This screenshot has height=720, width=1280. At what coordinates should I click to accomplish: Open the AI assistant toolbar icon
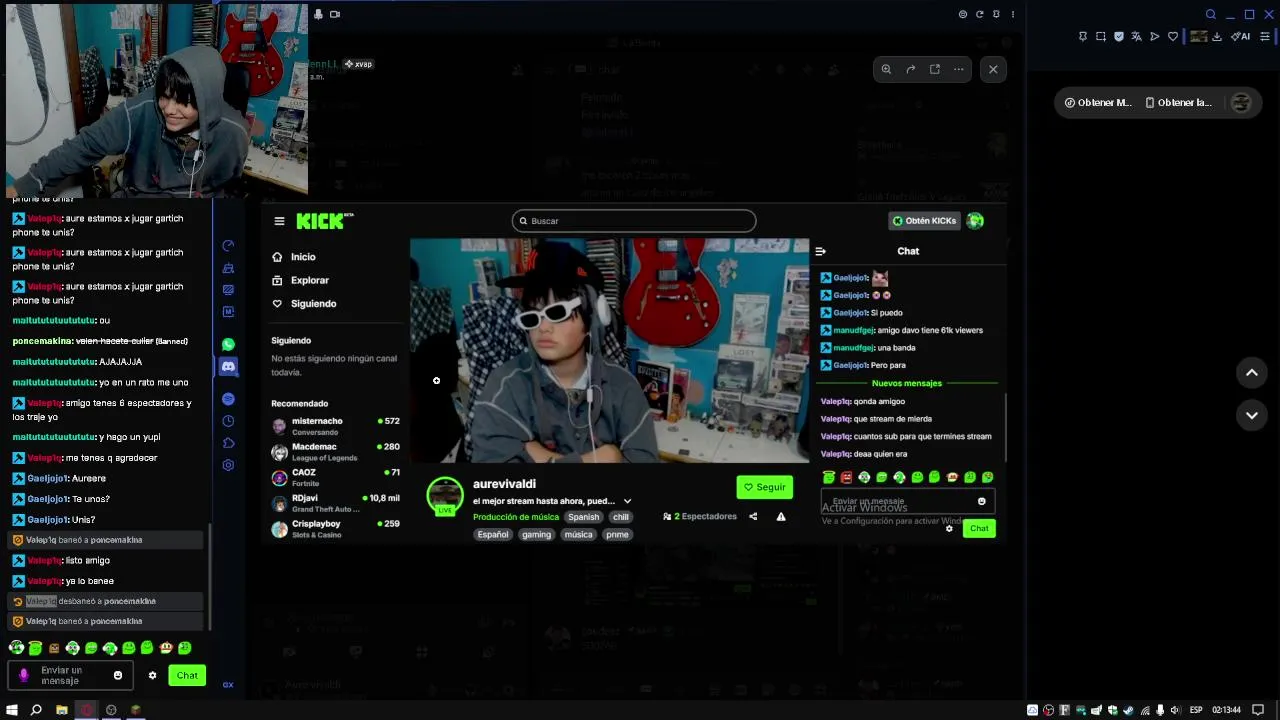point(1241,36)
